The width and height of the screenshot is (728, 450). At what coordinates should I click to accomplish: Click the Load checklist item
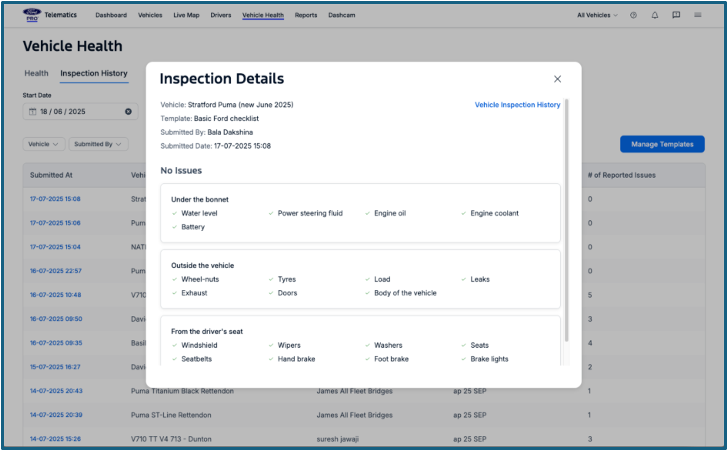pos(377,279)
